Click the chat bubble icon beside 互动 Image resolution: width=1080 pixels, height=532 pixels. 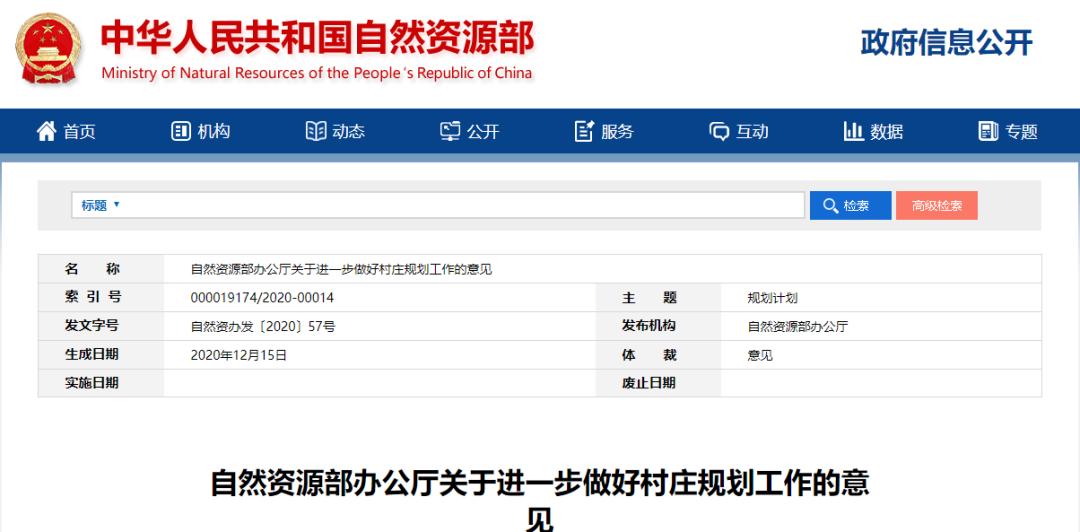click(719, 131)
